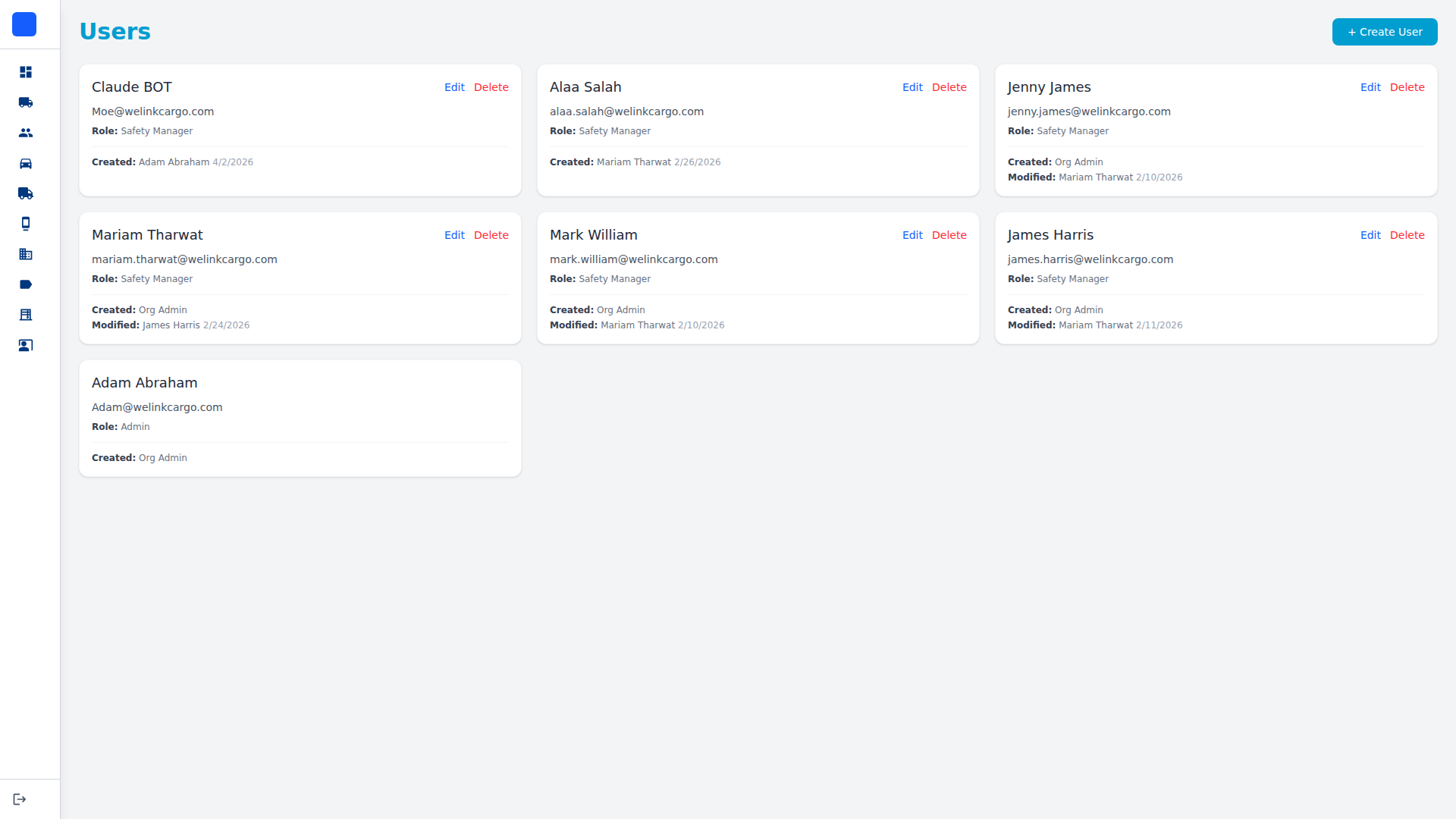The height and width of the screenshot is (819, 1456).
Task: Select the mobile device icon in sidebar
Action: point(25,224)
